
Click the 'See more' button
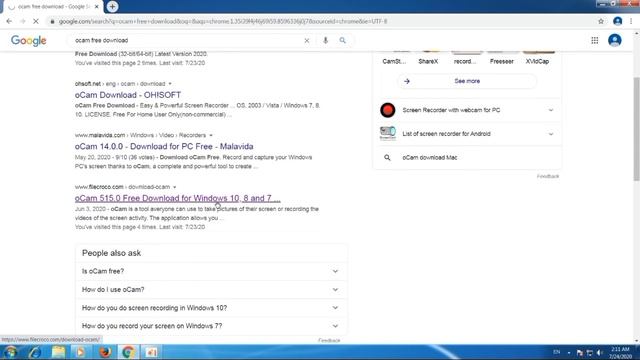click(x=467, y=81)
